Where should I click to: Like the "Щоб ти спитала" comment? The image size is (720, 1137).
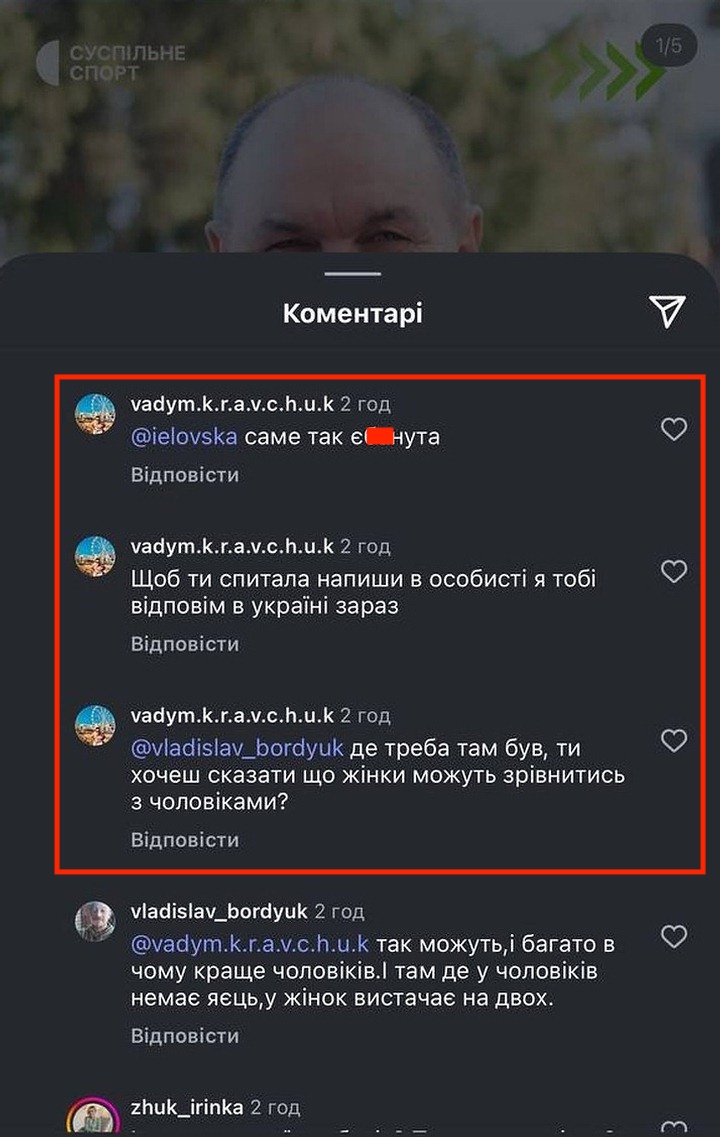click(674, 571)
